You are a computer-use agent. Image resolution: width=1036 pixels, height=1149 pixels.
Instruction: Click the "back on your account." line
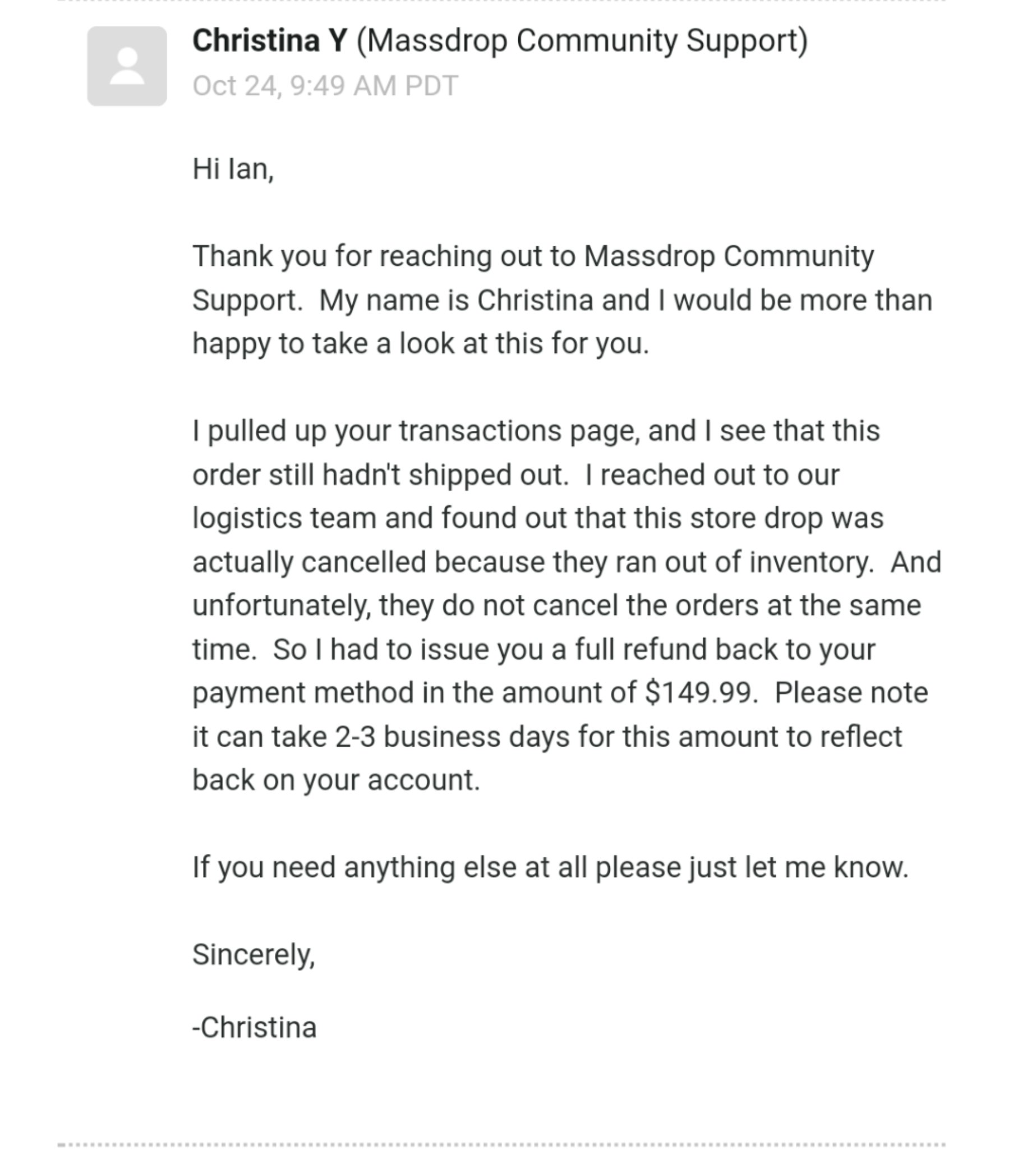(336, 780)
